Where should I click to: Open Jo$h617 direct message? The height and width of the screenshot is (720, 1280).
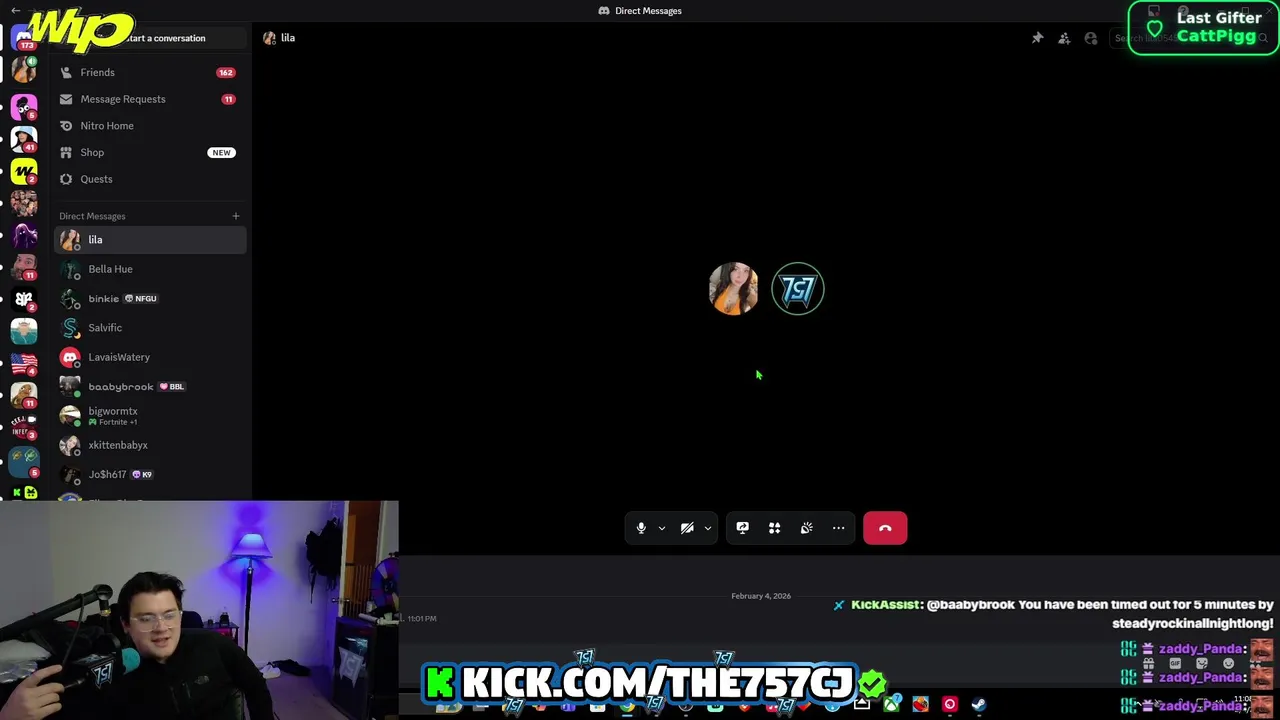(x=150, y=474)
